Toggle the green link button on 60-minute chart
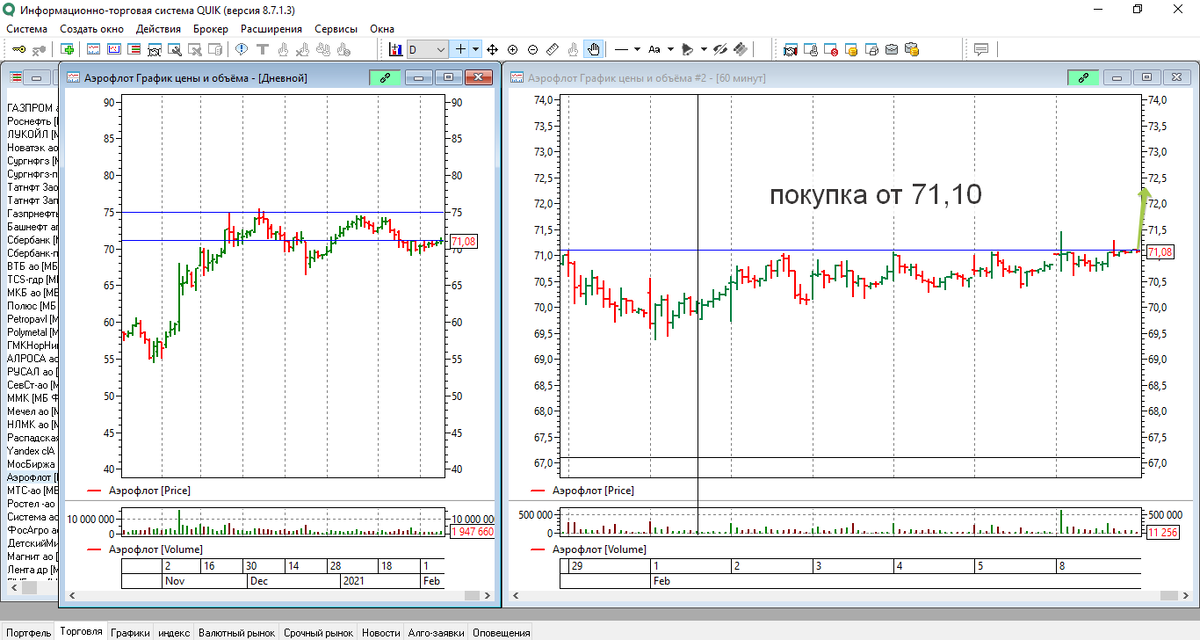The image size is (1200, 640). click(1084, 77)
